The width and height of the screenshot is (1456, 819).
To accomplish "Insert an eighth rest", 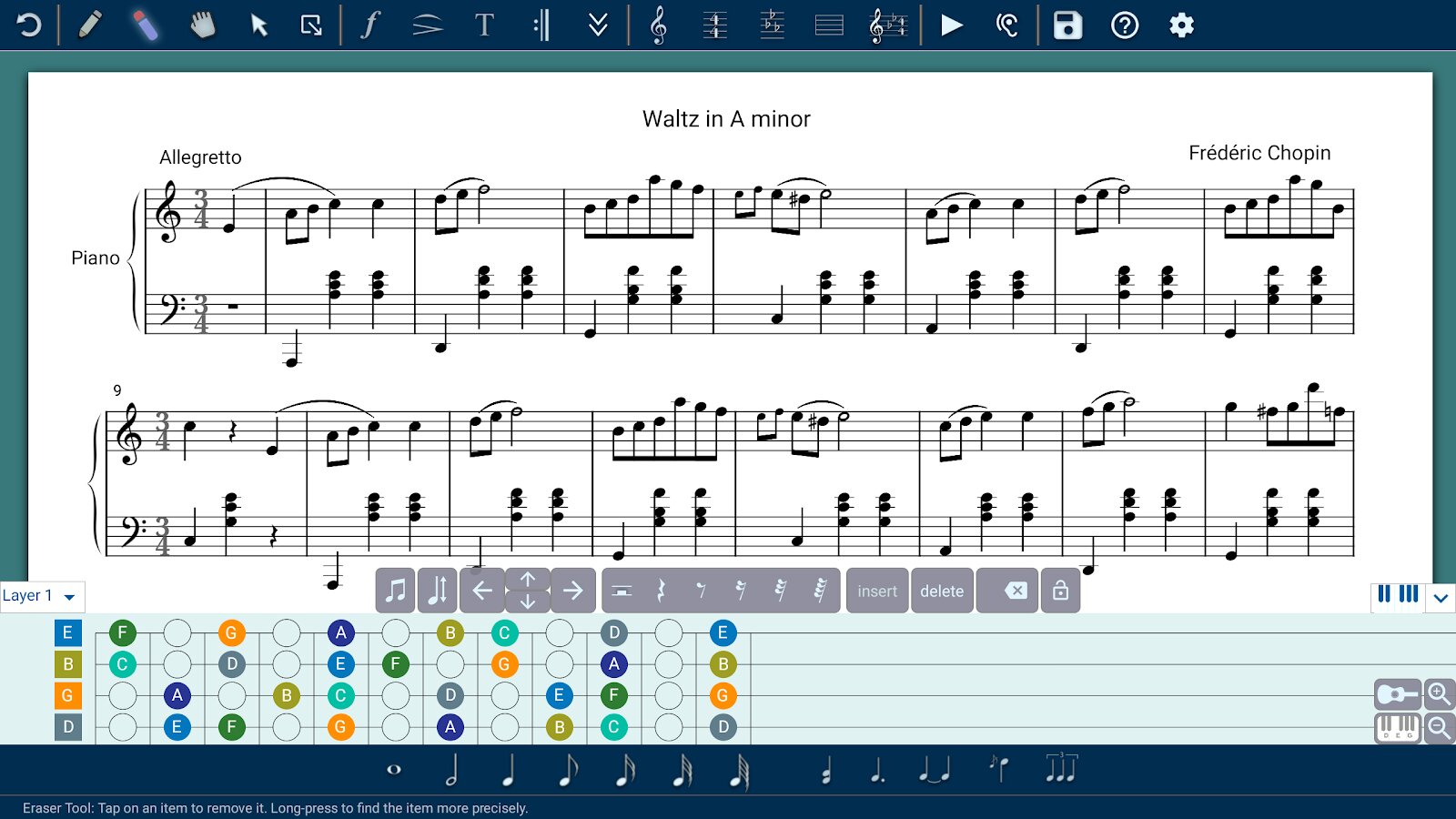I will [701, 591].
